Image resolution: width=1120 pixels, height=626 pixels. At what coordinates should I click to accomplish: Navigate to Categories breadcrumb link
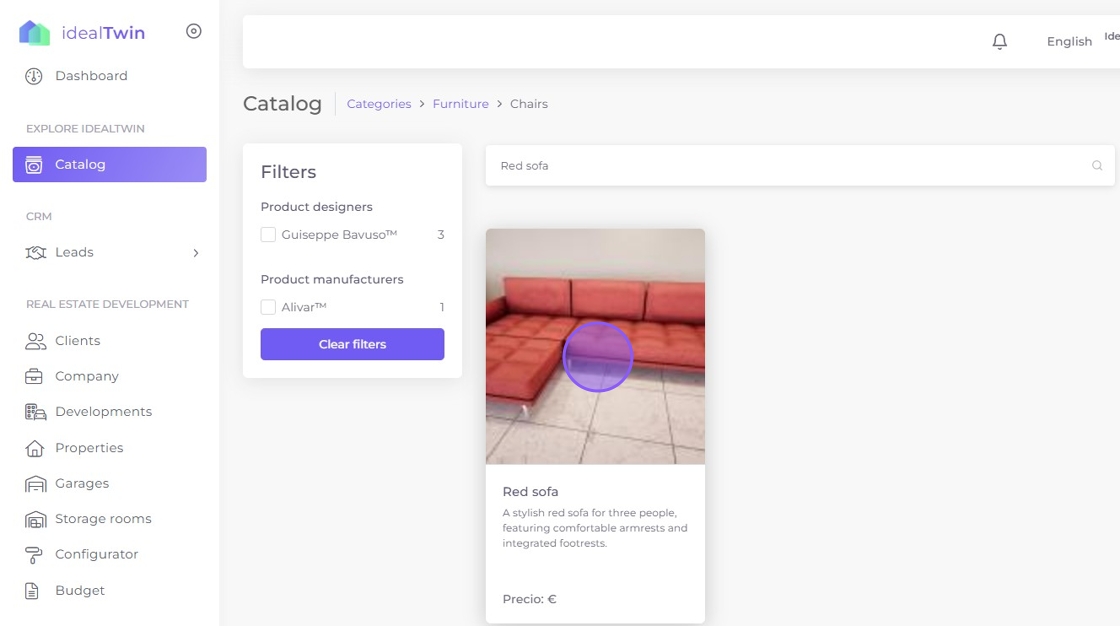click(379, 104)
